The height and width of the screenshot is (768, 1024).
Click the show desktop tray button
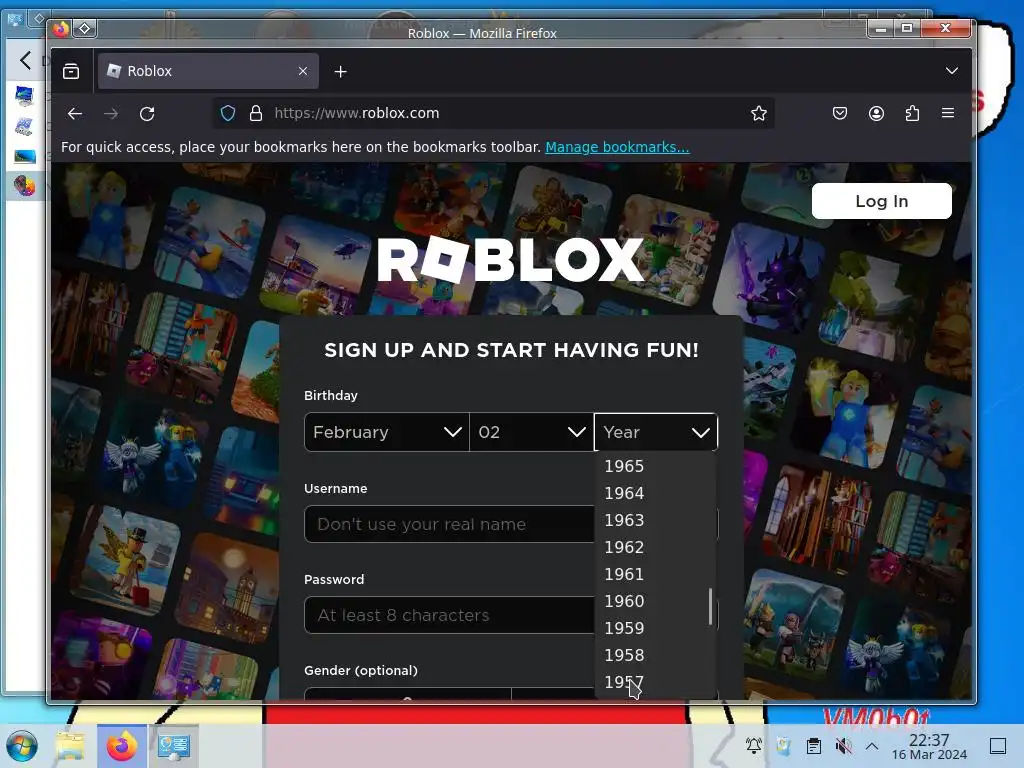coord(998,746)
